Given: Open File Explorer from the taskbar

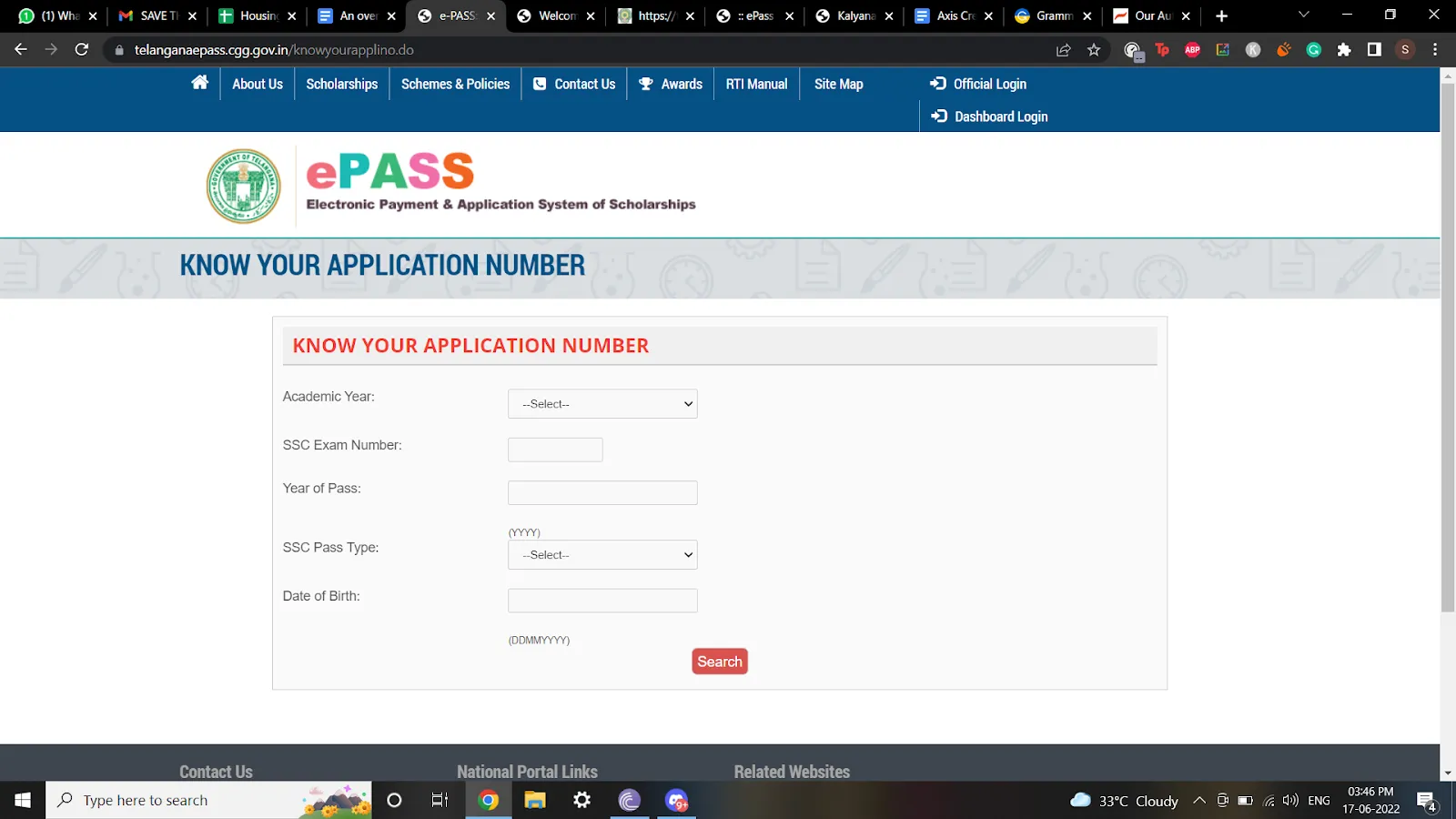Looking at the screenshot, I should [535, 800].
